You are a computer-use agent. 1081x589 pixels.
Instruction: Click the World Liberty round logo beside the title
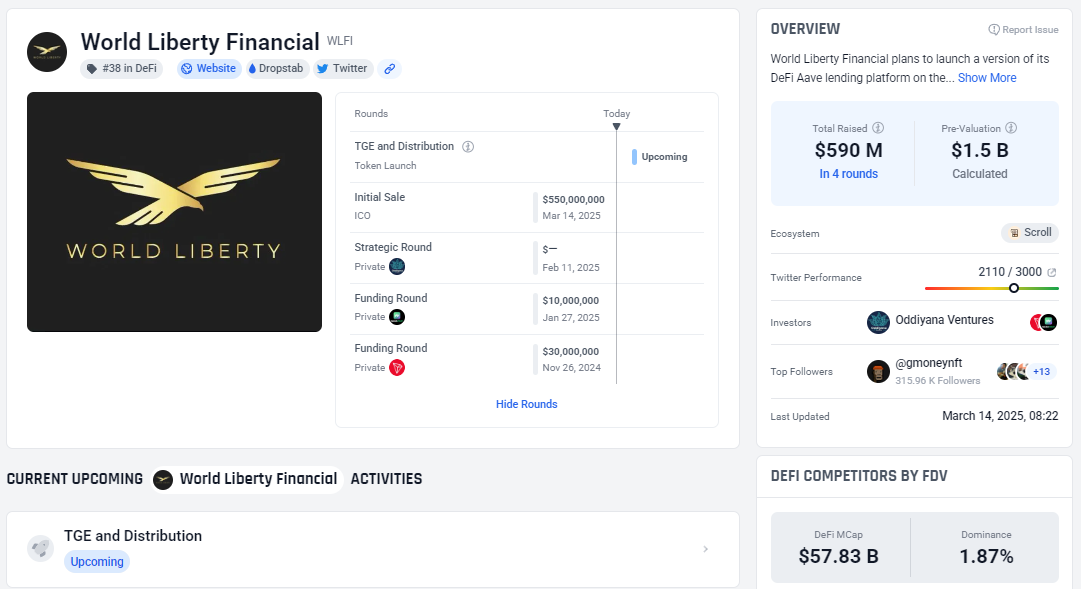[47, 52]
